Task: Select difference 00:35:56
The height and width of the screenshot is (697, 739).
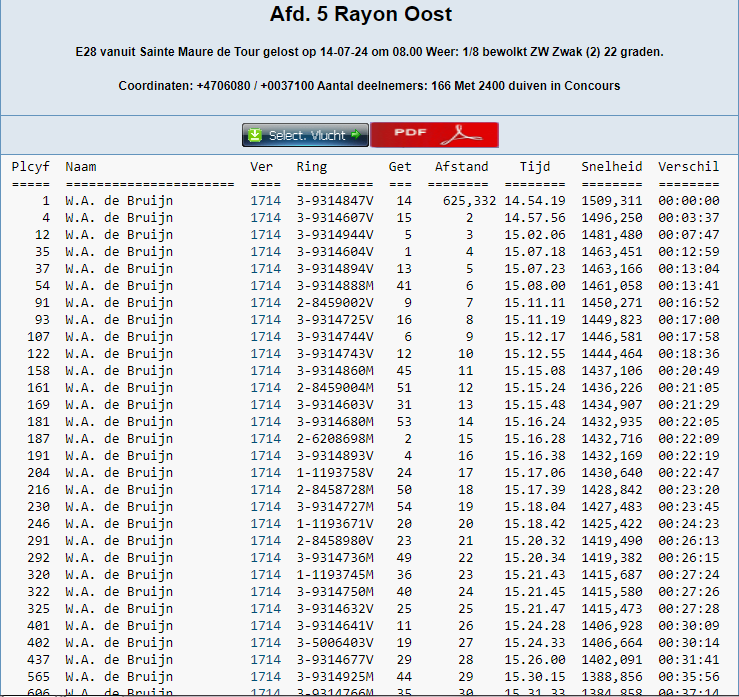Action: (x=689, y=677)
